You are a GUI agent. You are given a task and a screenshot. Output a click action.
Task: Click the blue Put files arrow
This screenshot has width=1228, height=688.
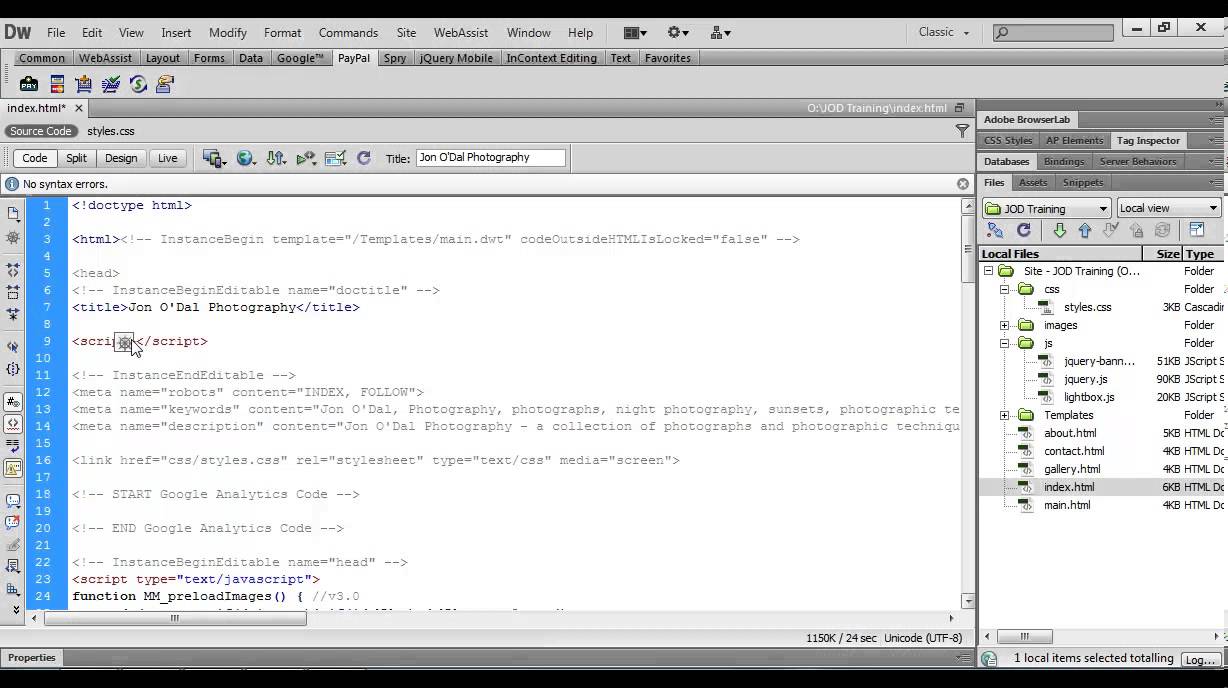click(x=1085, y=231)
